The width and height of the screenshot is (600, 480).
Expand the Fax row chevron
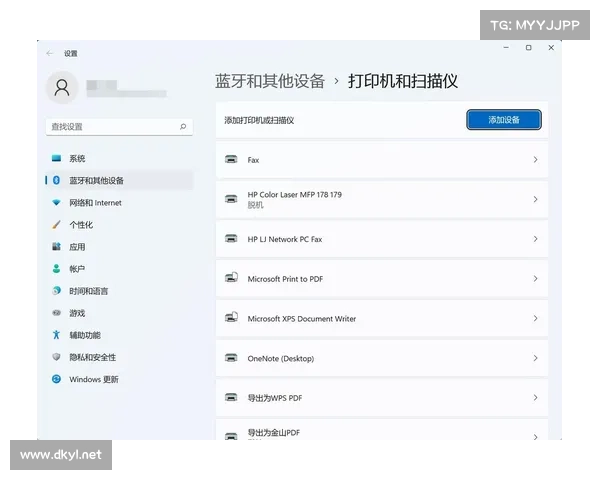(x=535, y=160)
